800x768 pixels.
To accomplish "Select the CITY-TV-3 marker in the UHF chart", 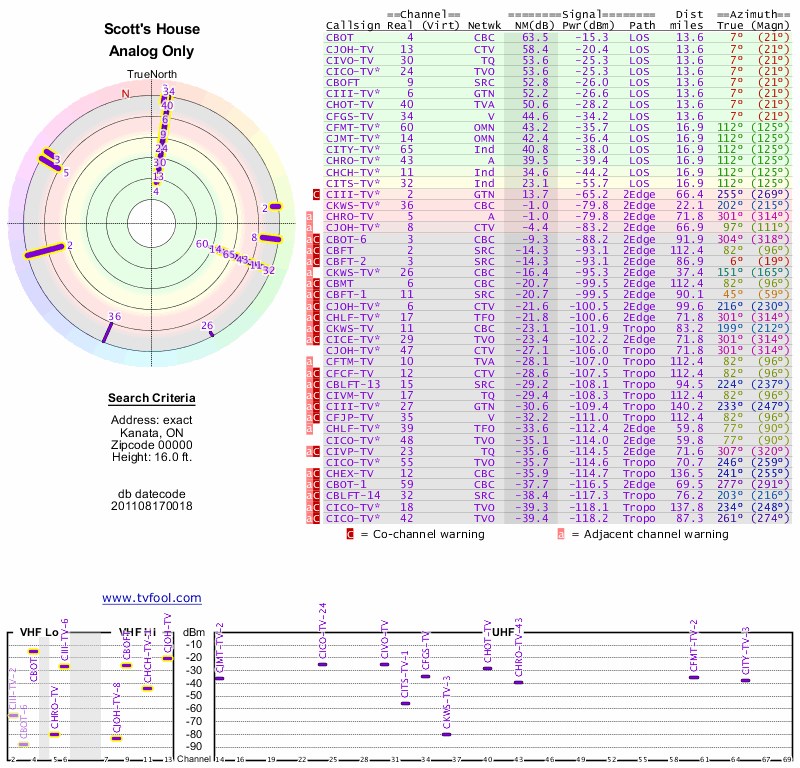I will coord(745,680).
